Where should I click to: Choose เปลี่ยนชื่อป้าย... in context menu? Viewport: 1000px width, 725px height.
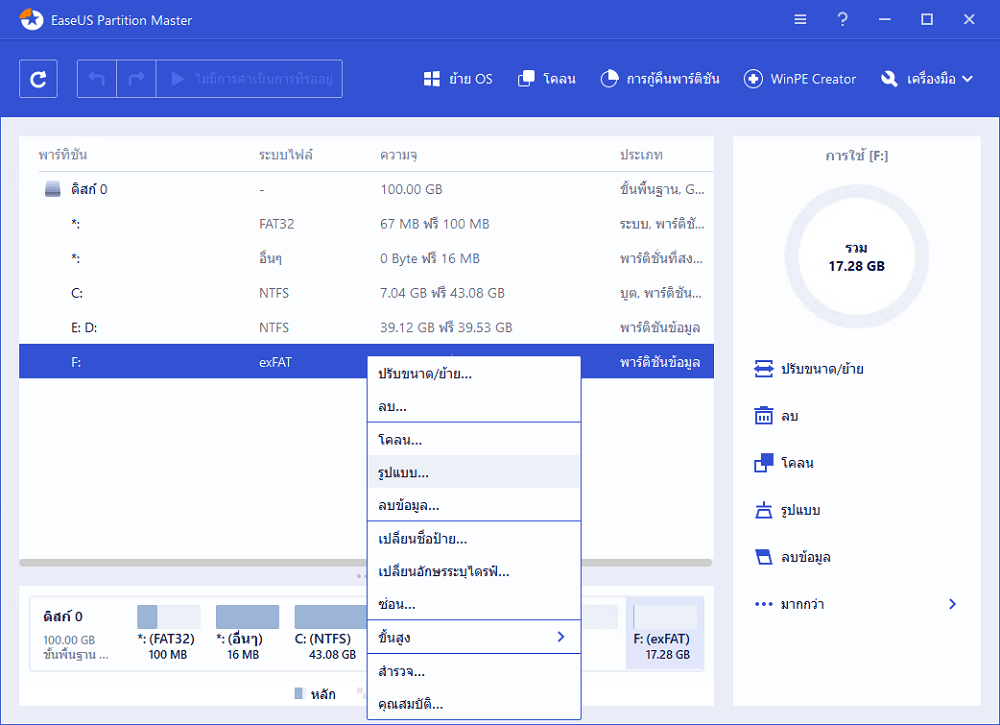tap(474, 539)
